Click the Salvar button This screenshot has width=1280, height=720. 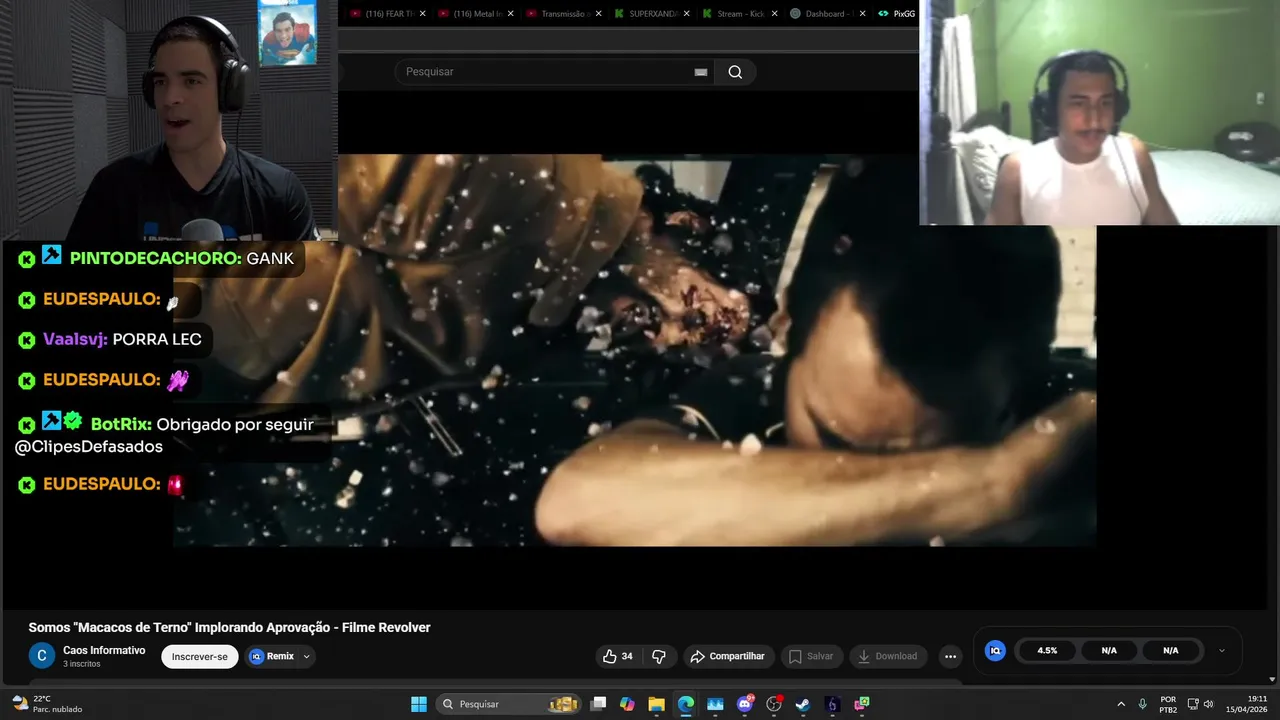(811, 656)
